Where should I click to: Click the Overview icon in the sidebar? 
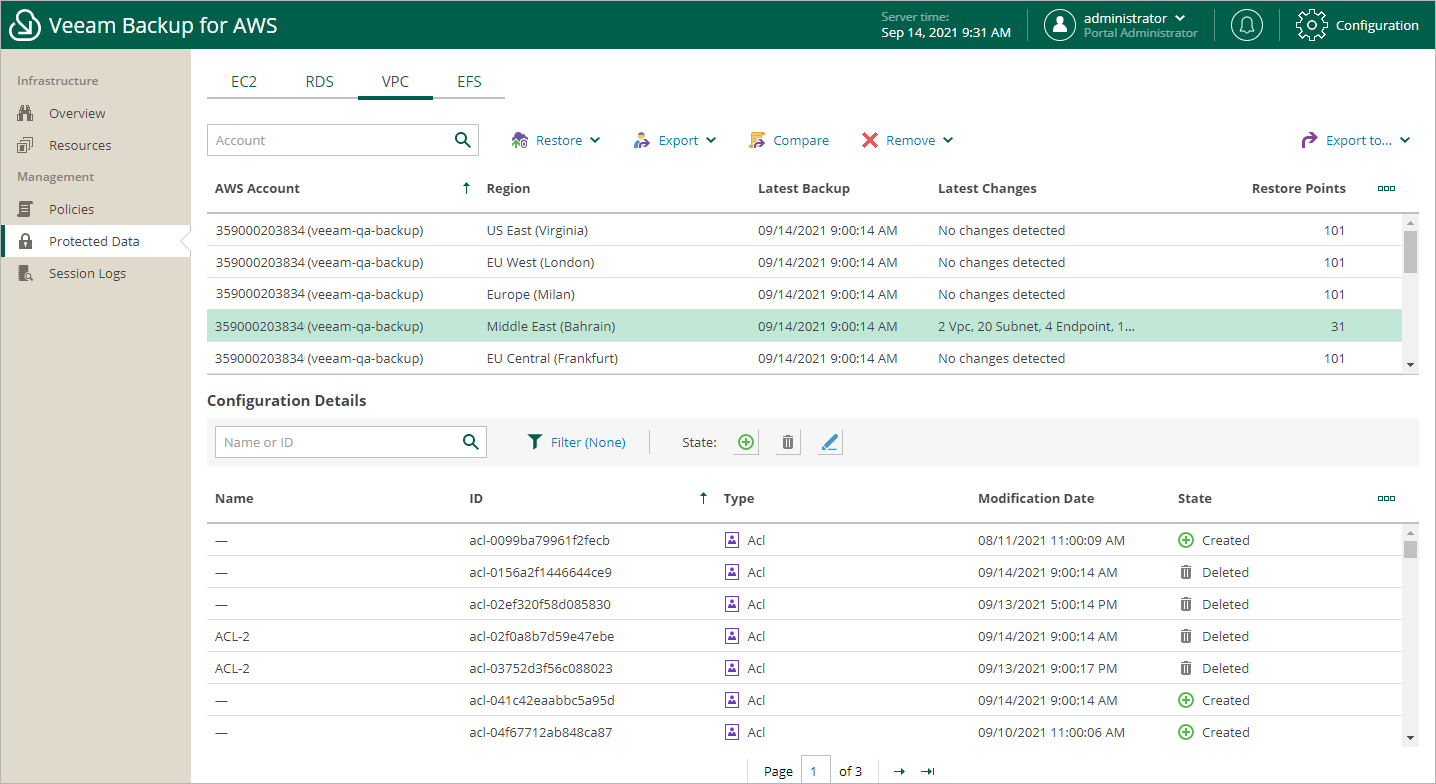(x=27, y=112)
